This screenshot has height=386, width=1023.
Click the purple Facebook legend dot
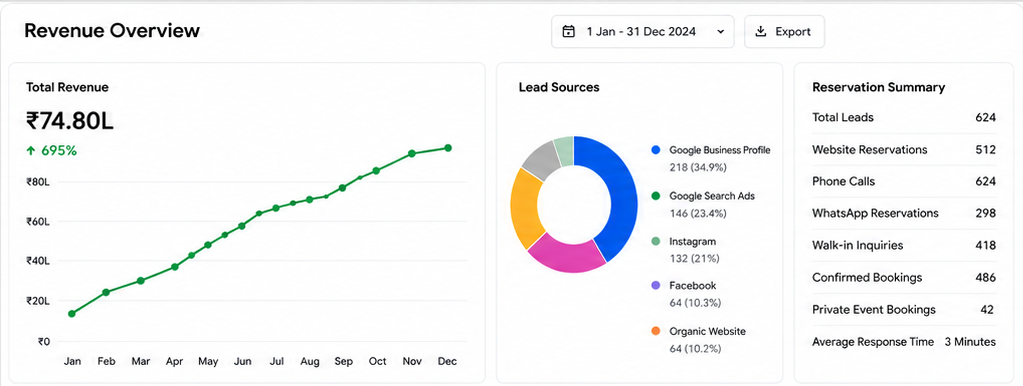tap(656, 286)
